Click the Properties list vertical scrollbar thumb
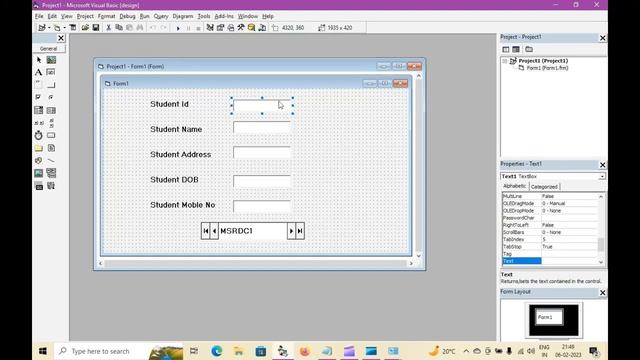Viewport: 640px width, 360px height. click(601, 244)
